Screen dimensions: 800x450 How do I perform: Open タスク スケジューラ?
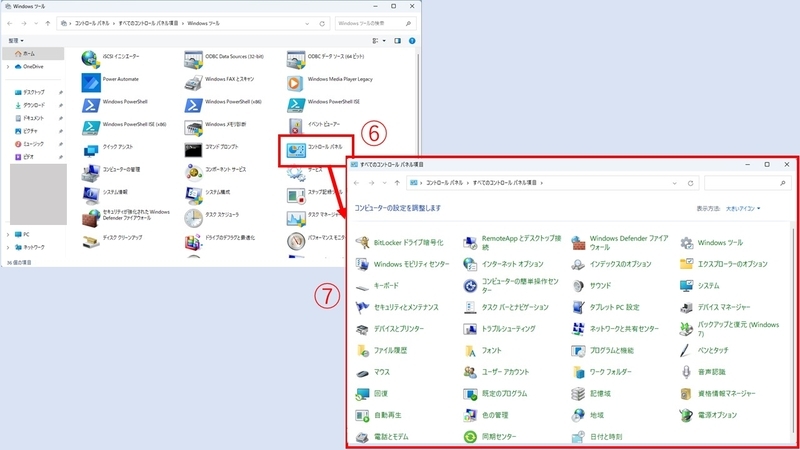coord(212,216)
